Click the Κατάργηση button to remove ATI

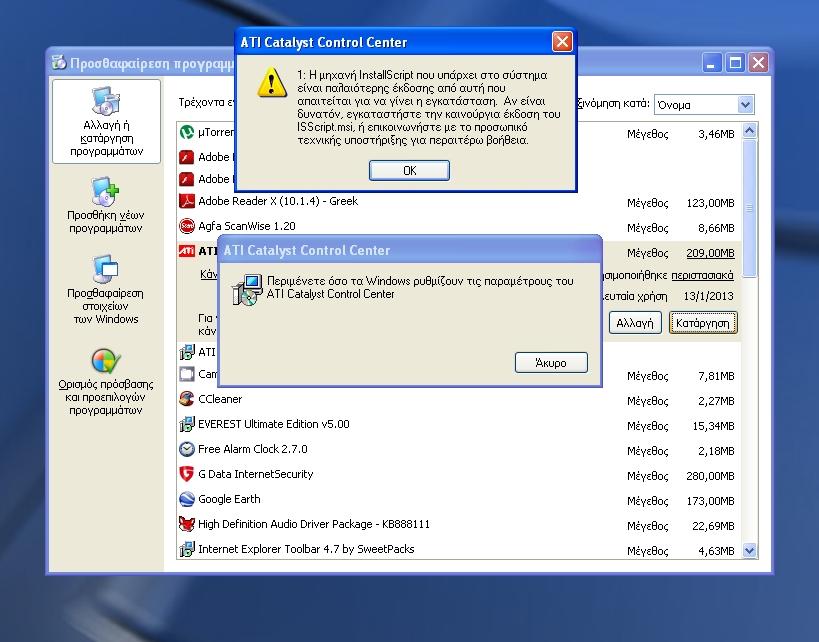click(703, 323)
